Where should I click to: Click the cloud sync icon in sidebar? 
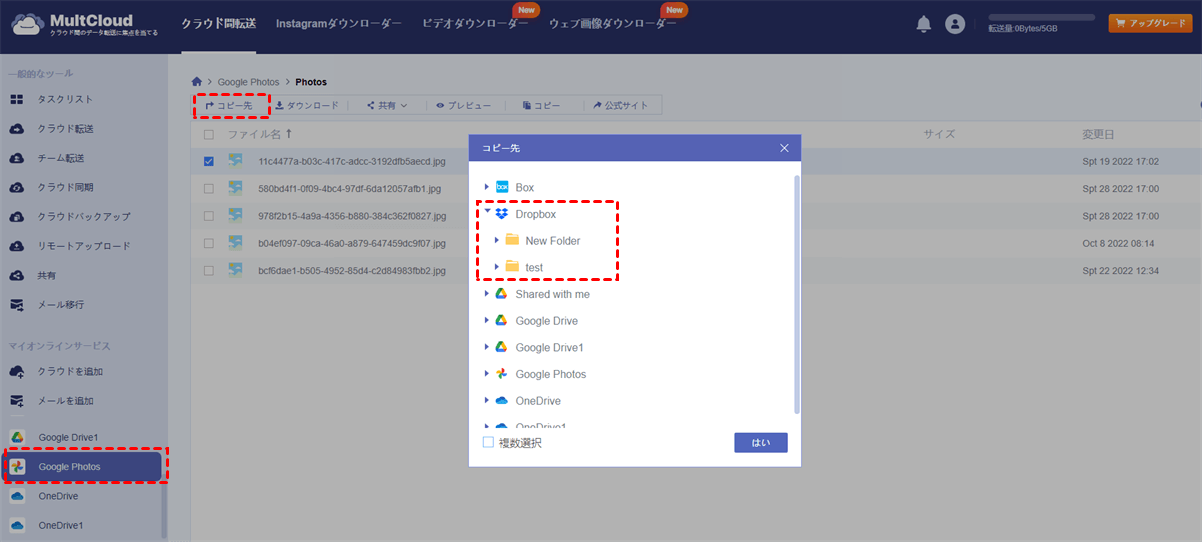coord(17,187)
